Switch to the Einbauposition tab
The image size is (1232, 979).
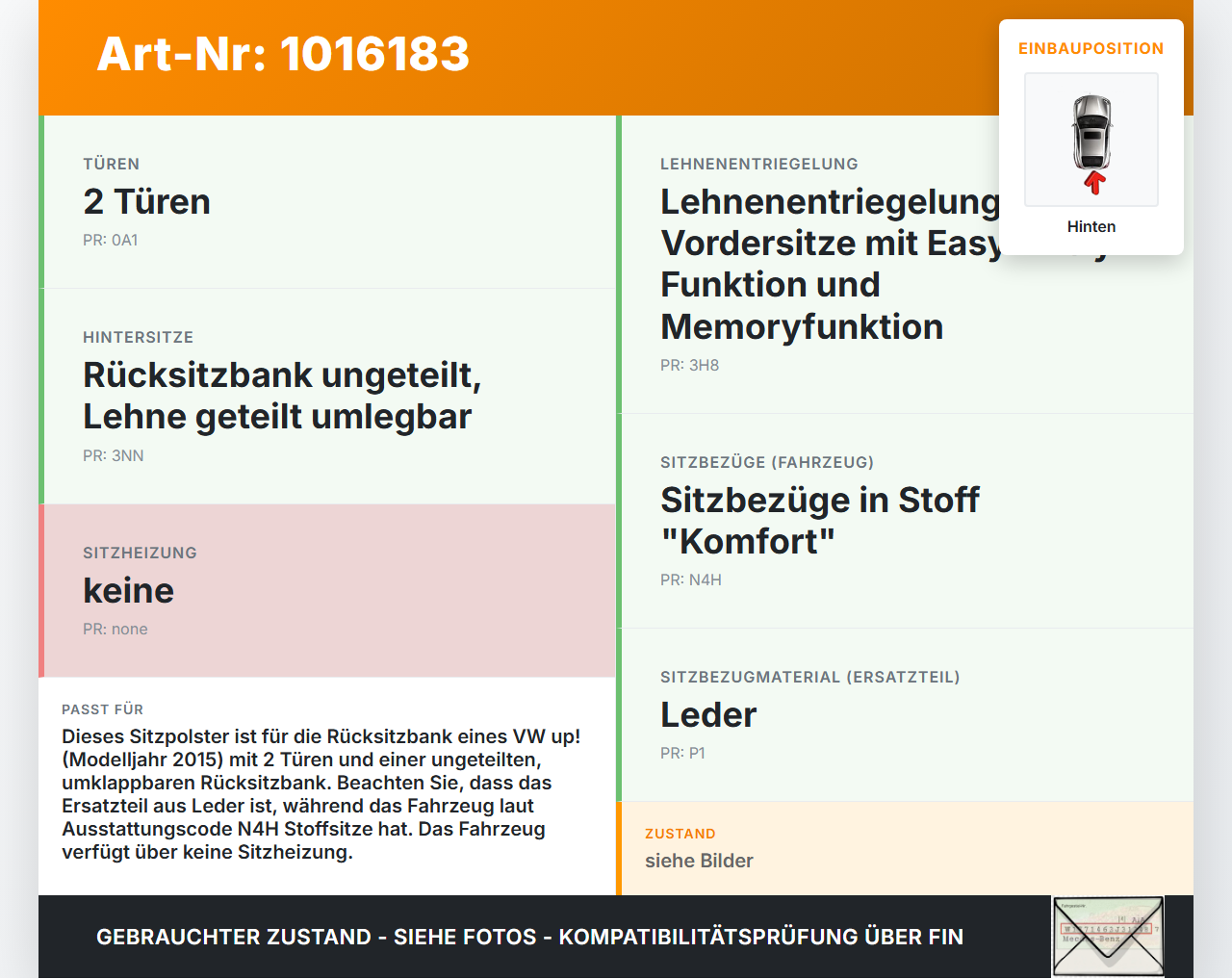coord(1091,47)
